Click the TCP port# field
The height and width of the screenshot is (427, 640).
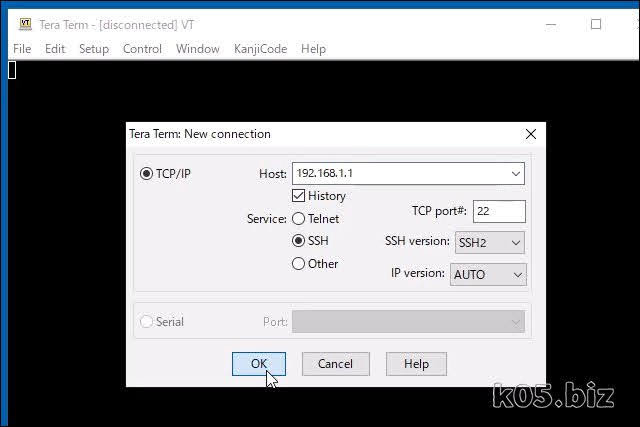(x=499, y=211)
